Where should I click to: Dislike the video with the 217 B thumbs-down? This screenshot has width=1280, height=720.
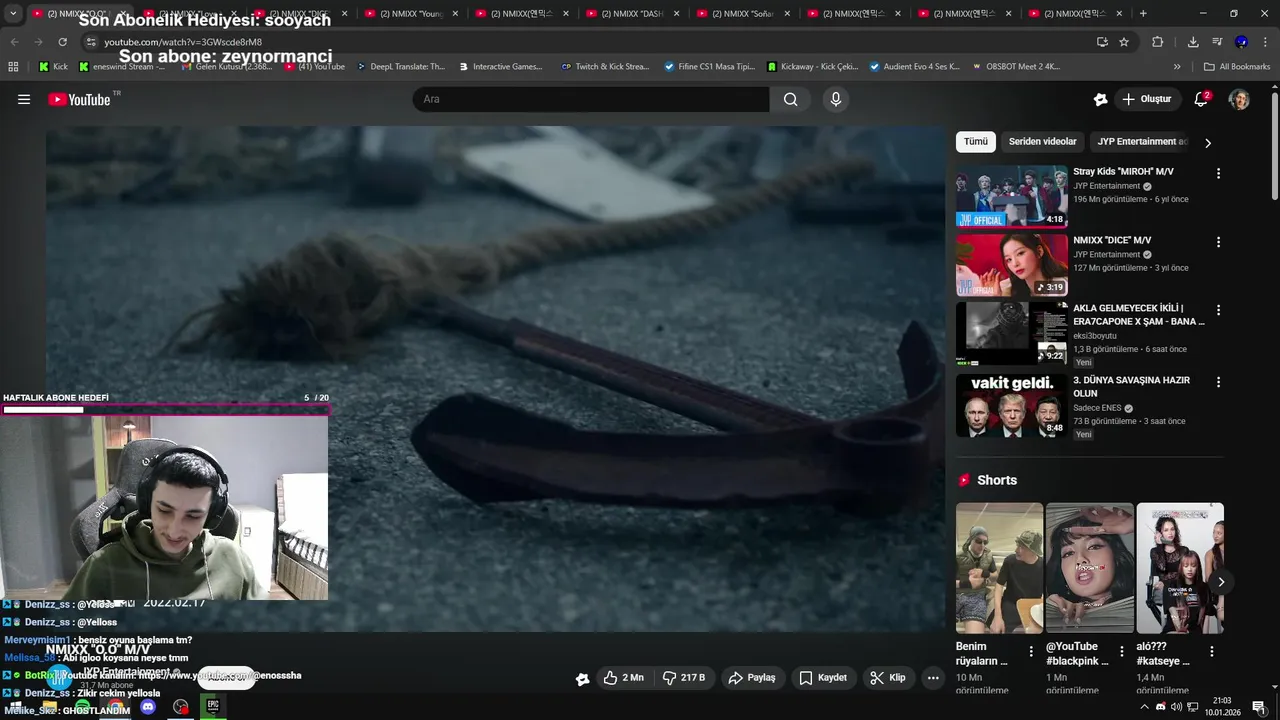(x=684, y=678)
